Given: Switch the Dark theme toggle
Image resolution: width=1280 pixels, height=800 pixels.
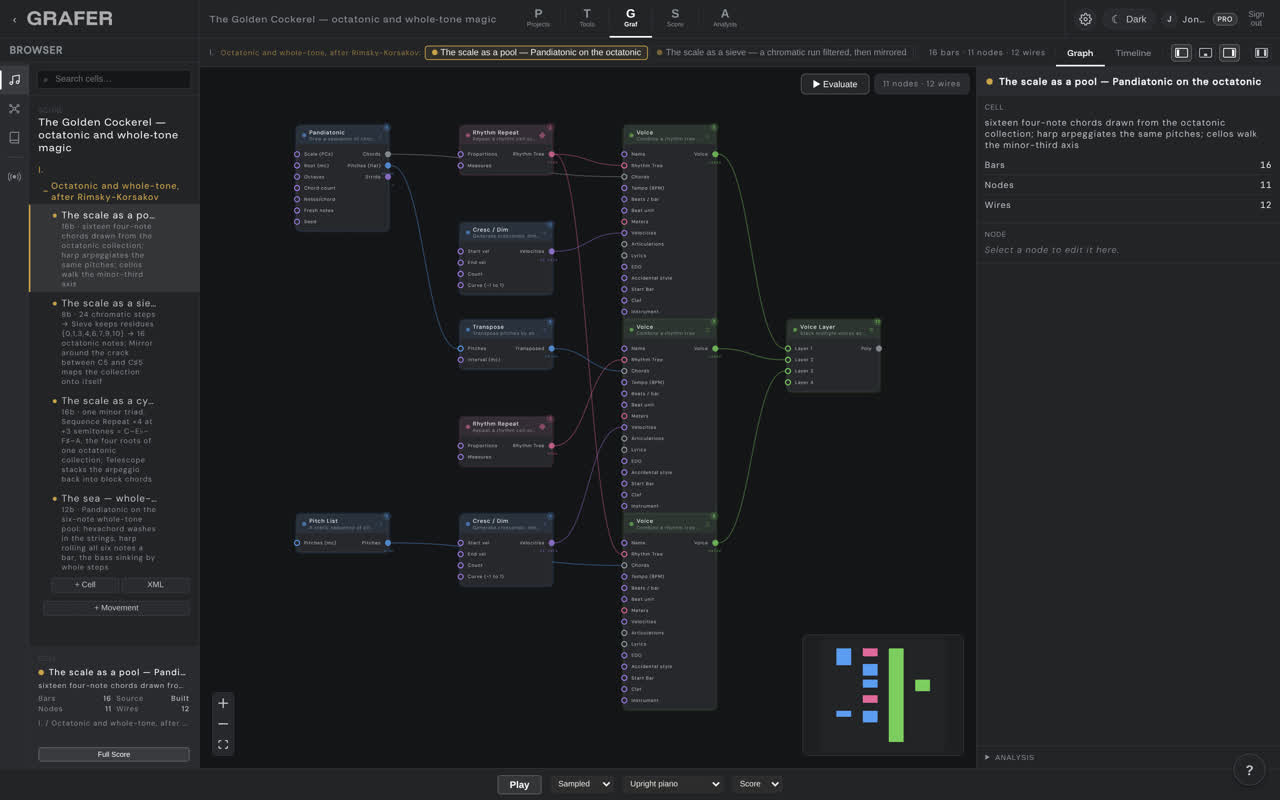Looking at the screenshot, I should (x=1129, y=19).
